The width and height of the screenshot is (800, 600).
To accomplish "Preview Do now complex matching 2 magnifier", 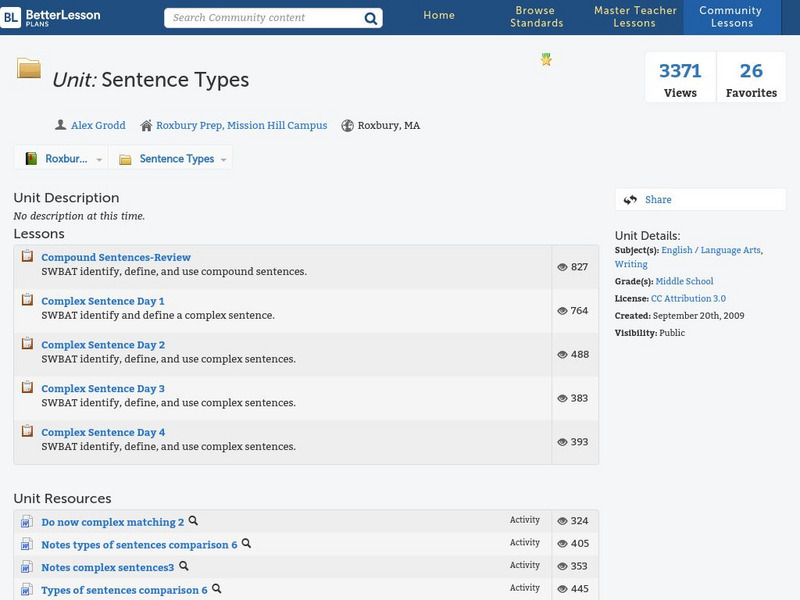I will click(194, 521).
